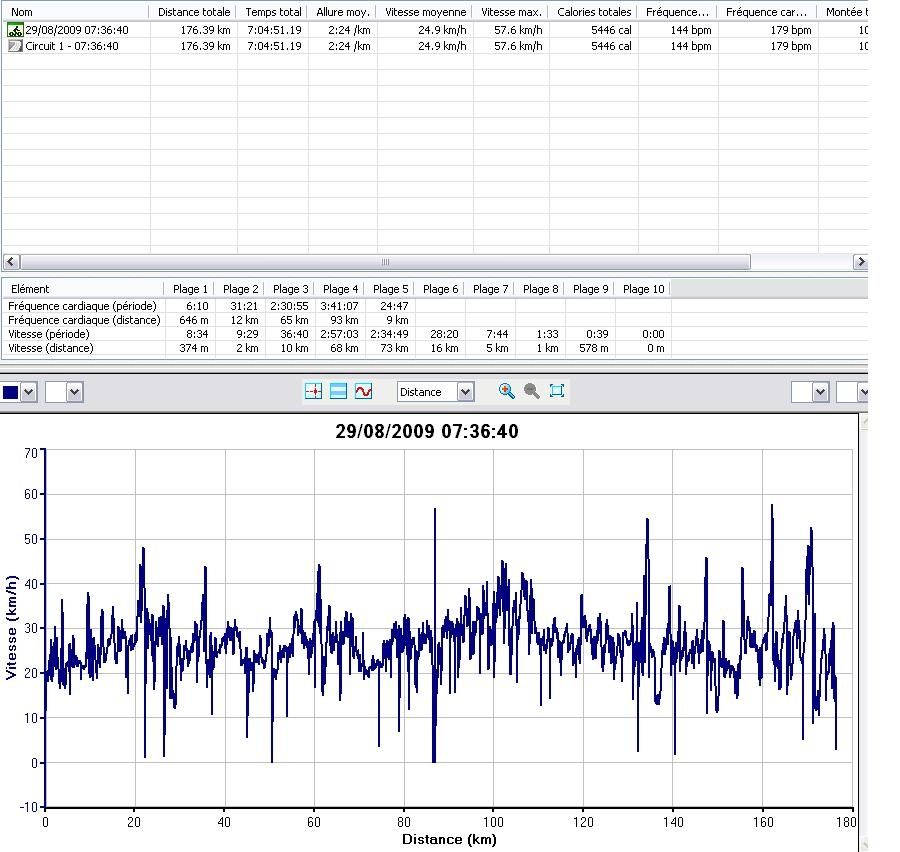Screen dimensions: 900x852
Task: Click the Plage 10 column header
Action: (x=643, y=289)
